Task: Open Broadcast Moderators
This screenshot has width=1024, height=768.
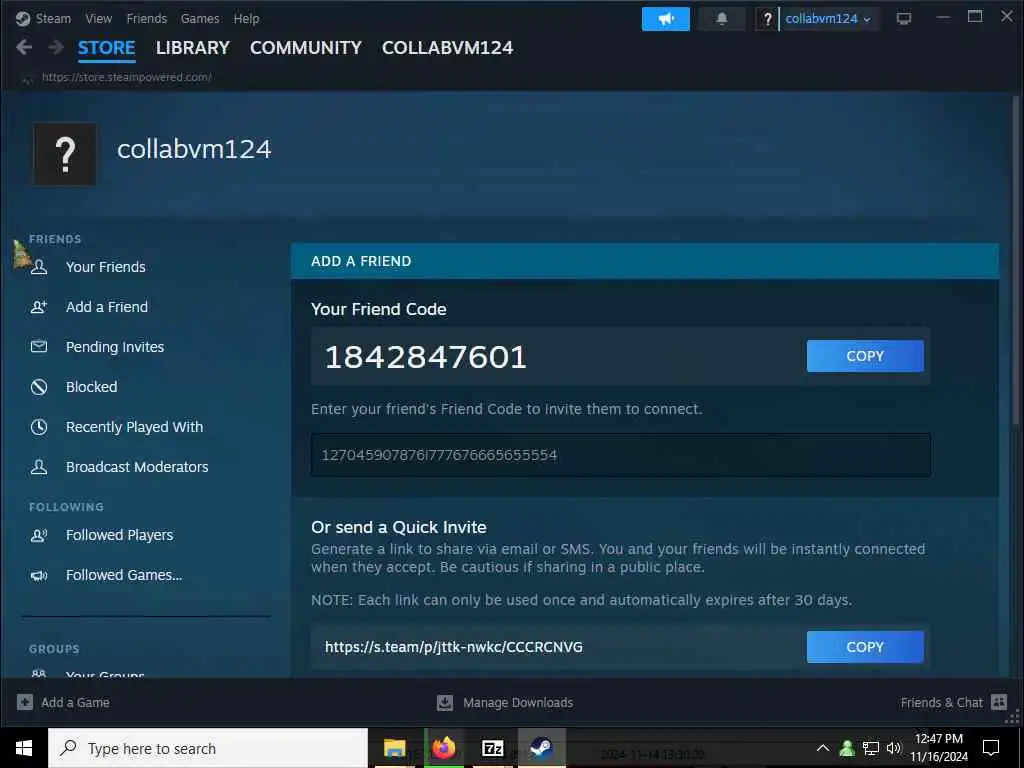Action: pos(137,467)
